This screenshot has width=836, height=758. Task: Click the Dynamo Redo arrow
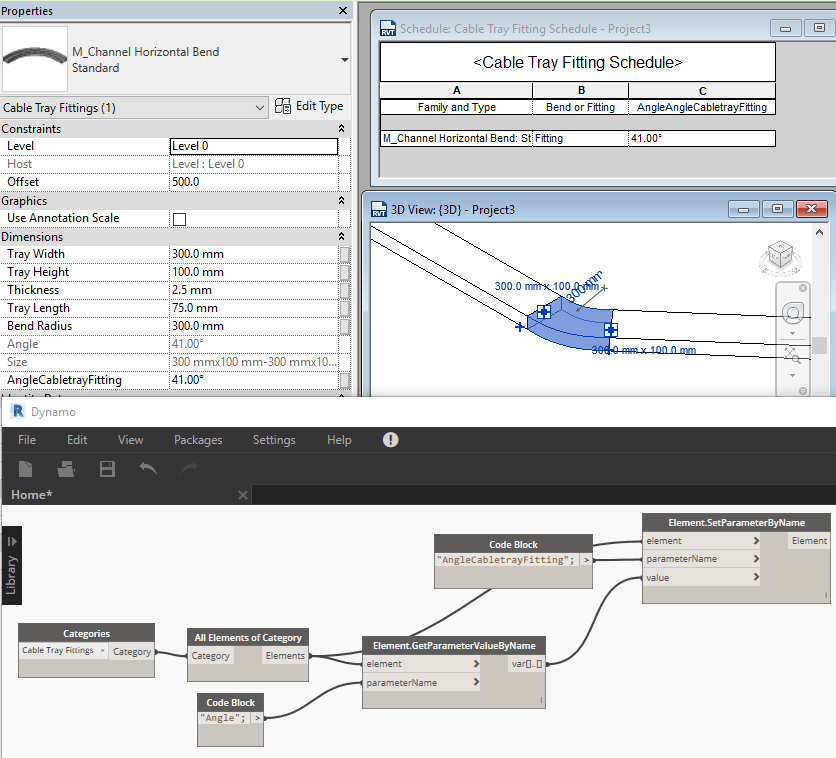click(x=188, y=469)
